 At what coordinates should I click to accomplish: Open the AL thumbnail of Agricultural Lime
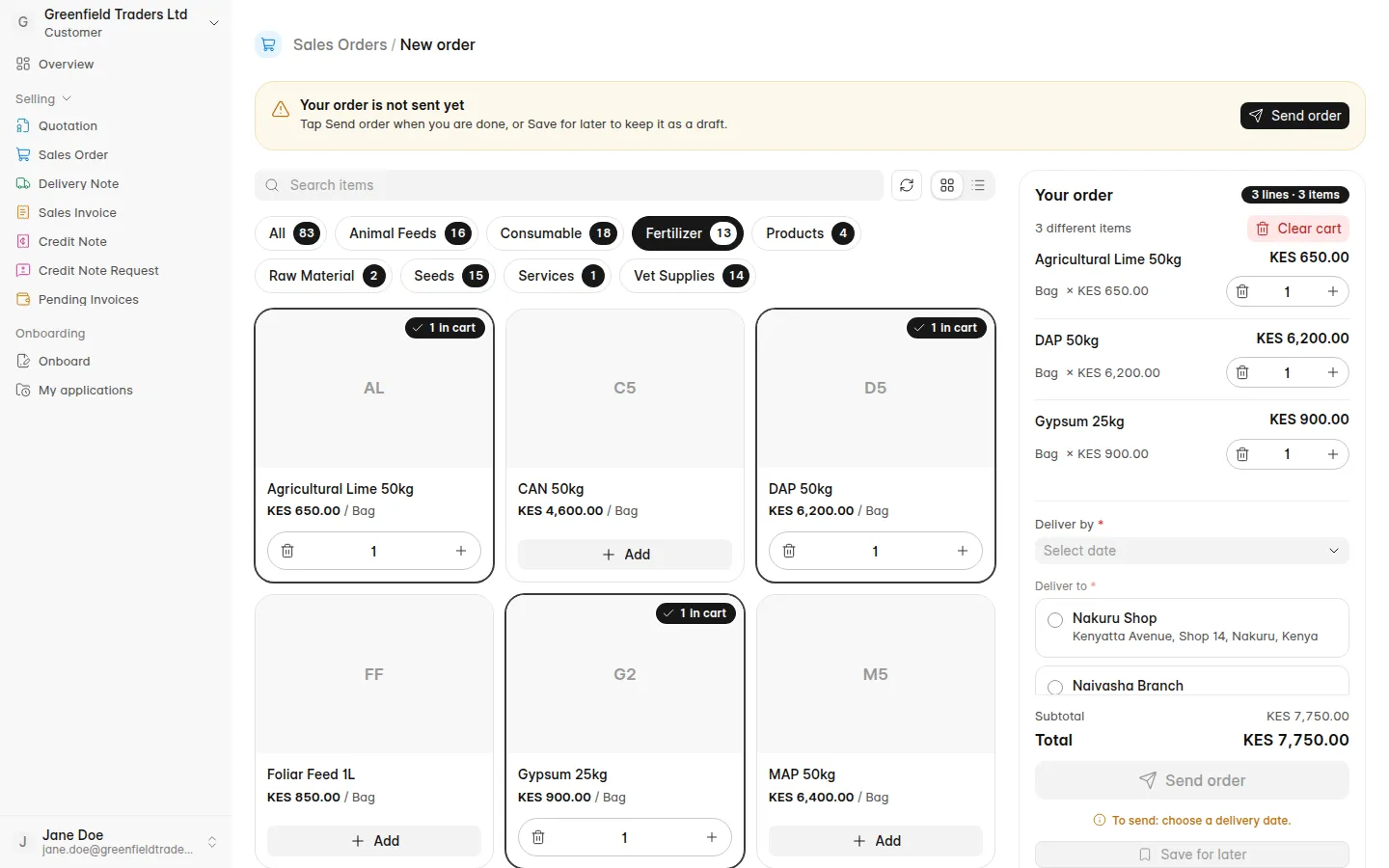[x=374, y=389]
